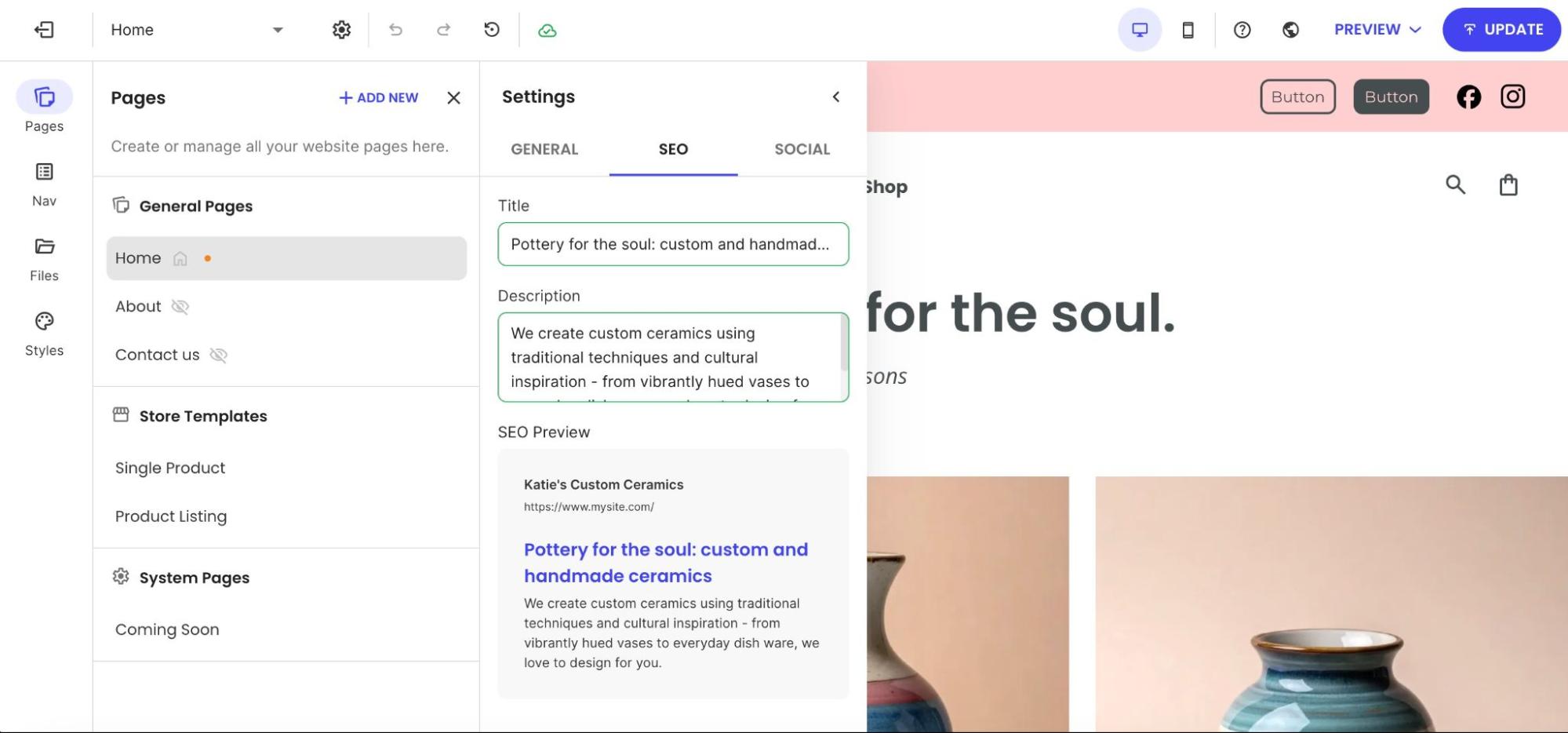
Task: Open the help question mark icon
Action: (x=1242, y=30)
